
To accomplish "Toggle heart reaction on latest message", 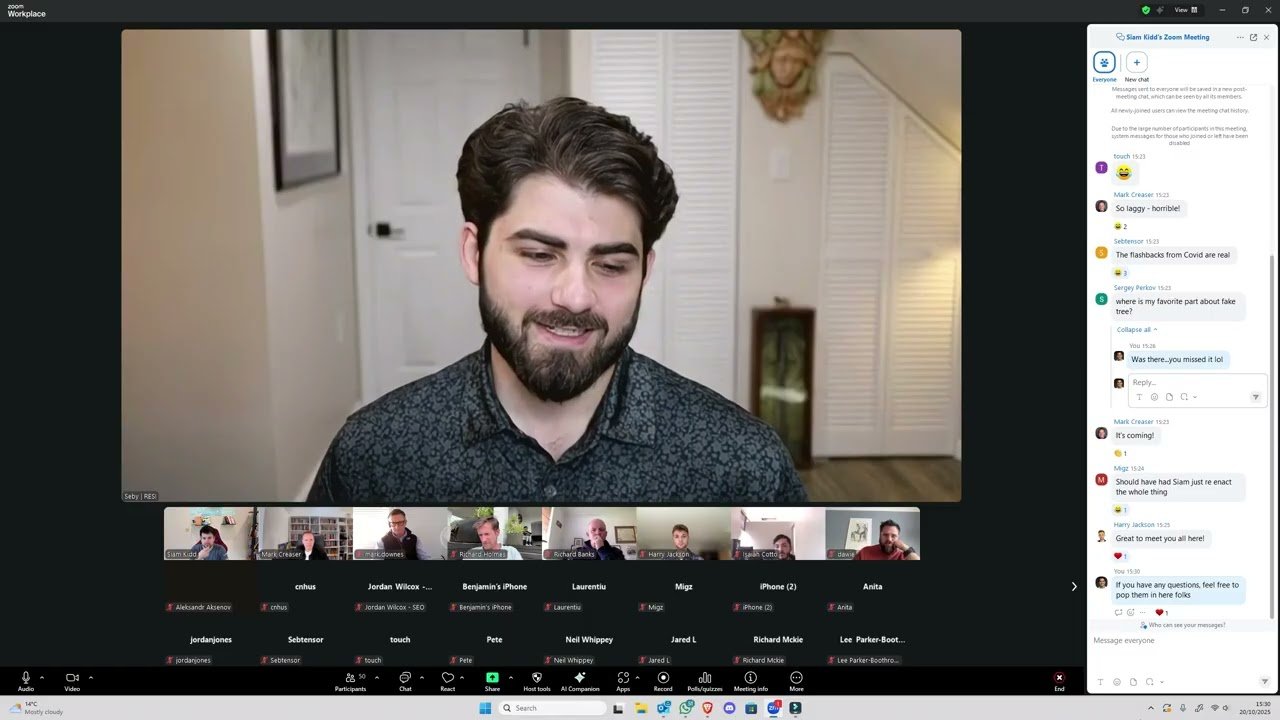I will (x=1161, y=612).
